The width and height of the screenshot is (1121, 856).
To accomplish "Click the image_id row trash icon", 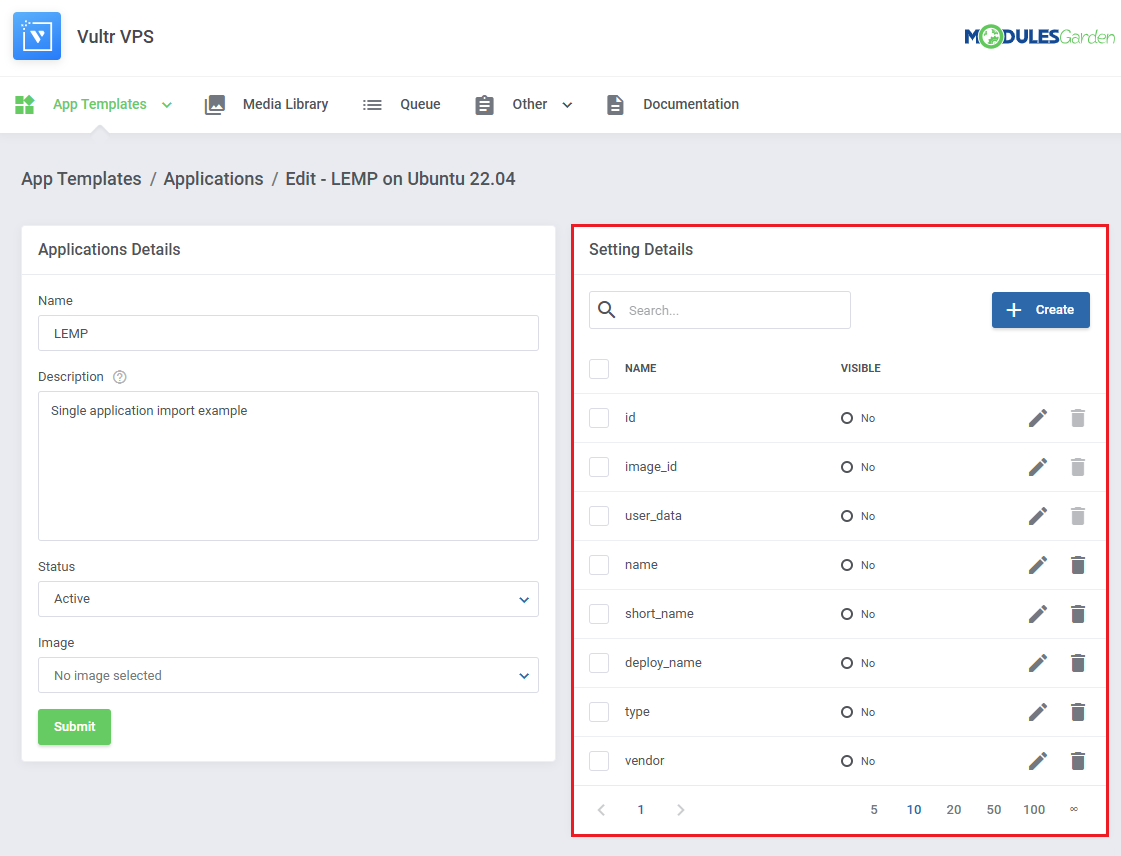I will point(1078,467).
